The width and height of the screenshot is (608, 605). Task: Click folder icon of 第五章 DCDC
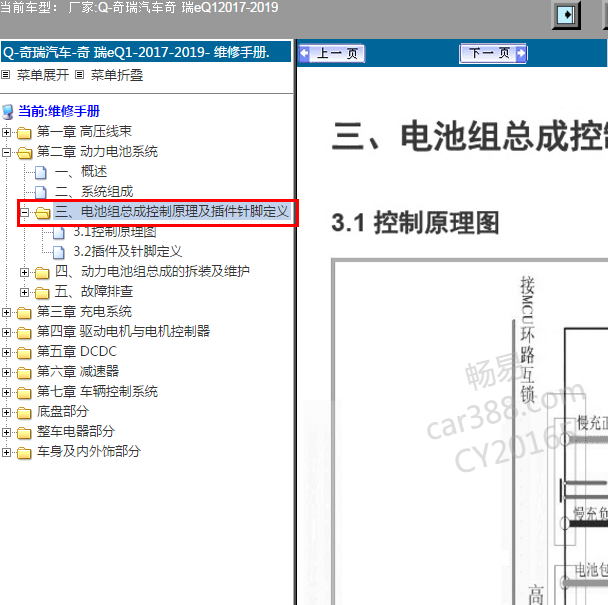pyautogui.click(x=24, y=353)
